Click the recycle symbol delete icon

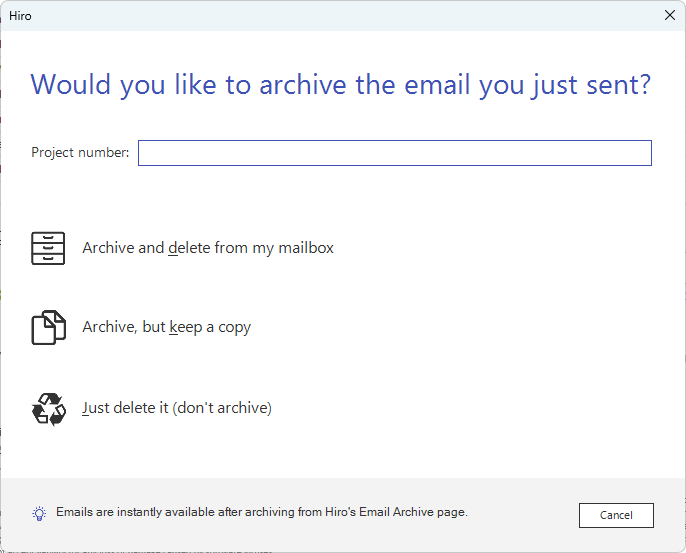[x=48, y=409]
